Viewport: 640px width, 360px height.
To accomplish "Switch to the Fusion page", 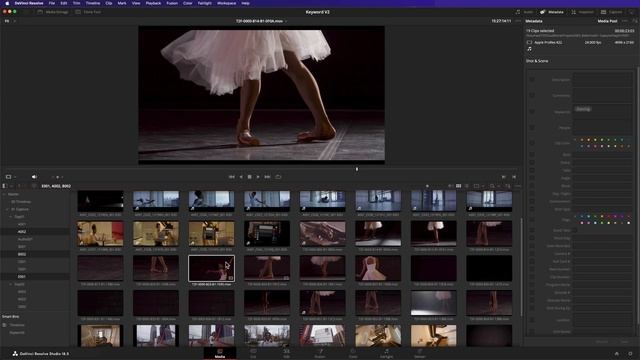I will click(x=320, y=353).
